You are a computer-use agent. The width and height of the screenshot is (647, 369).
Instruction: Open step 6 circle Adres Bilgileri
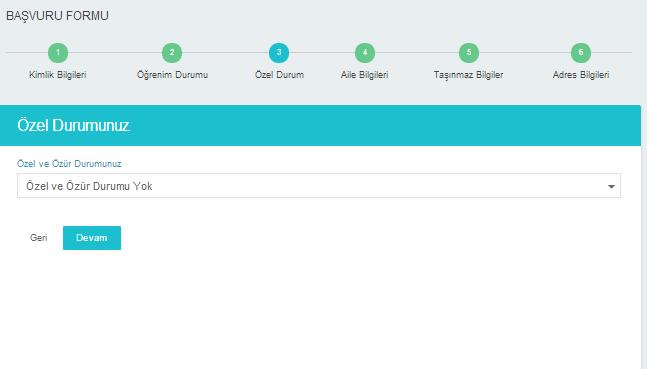[x=581, y=53]
